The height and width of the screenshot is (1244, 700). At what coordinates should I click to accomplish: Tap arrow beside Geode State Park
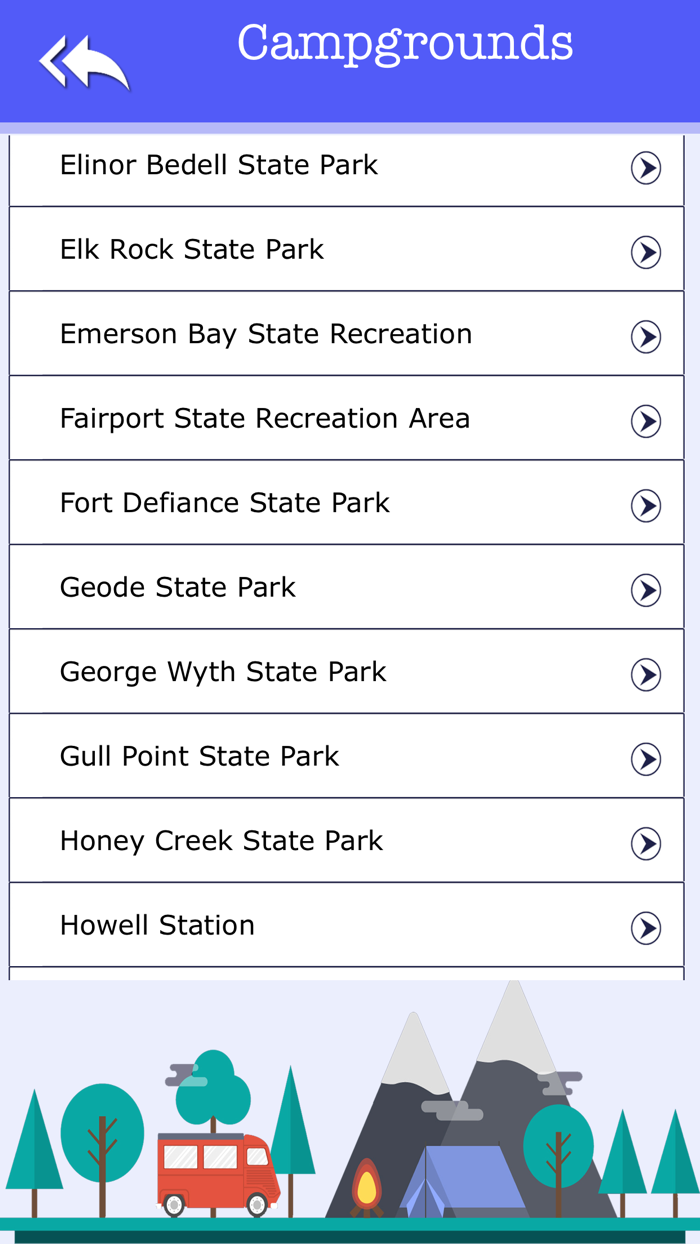coord(648,590)
